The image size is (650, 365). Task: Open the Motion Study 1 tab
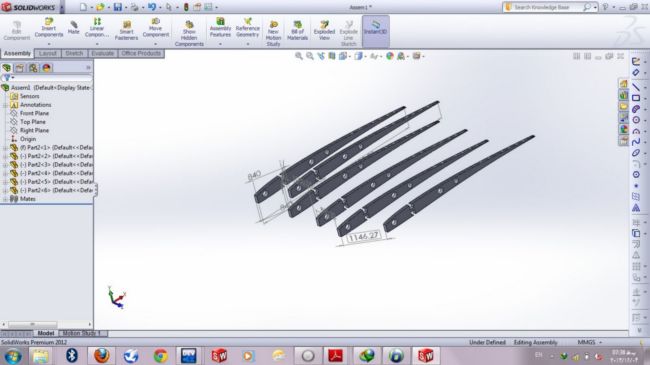pyautogui.click(x=82, y=333)
